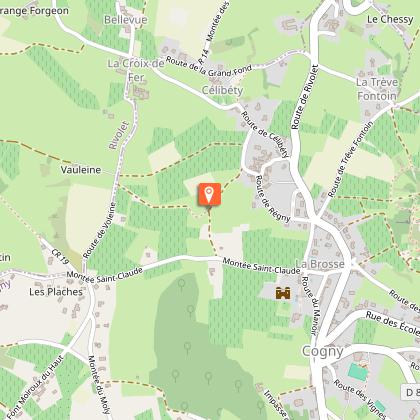Click the turquoise sports pitch icon in Cogny
The width and height of the screenshot is (420, 420).
pos(358,371)
